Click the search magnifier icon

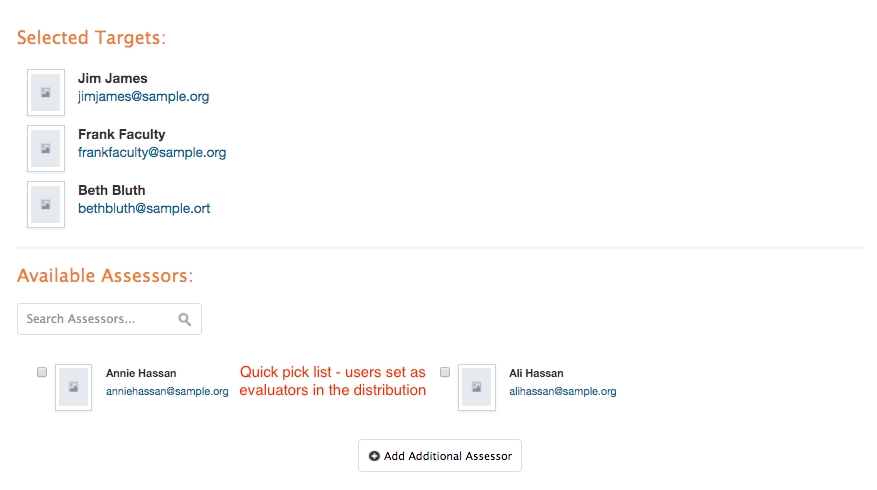(x=185, y=319)
